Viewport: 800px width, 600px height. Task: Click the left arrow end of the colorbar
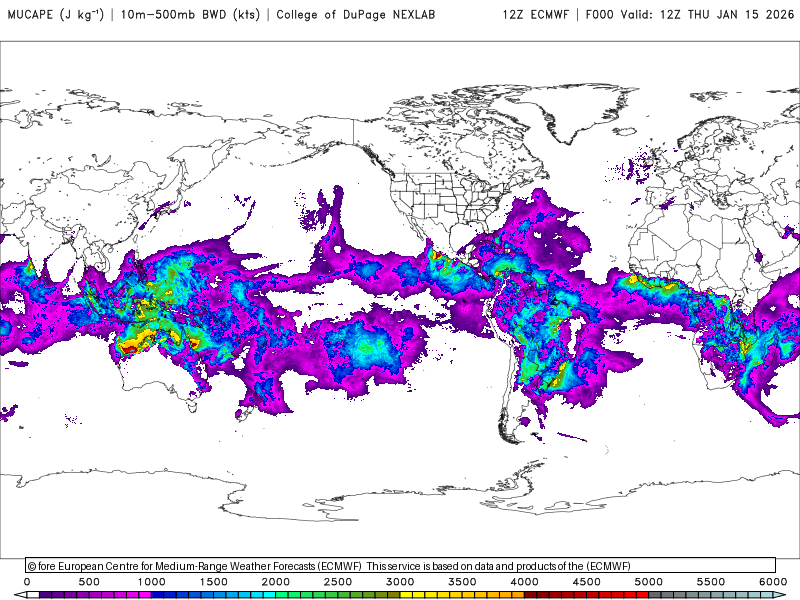coord(19,594)
